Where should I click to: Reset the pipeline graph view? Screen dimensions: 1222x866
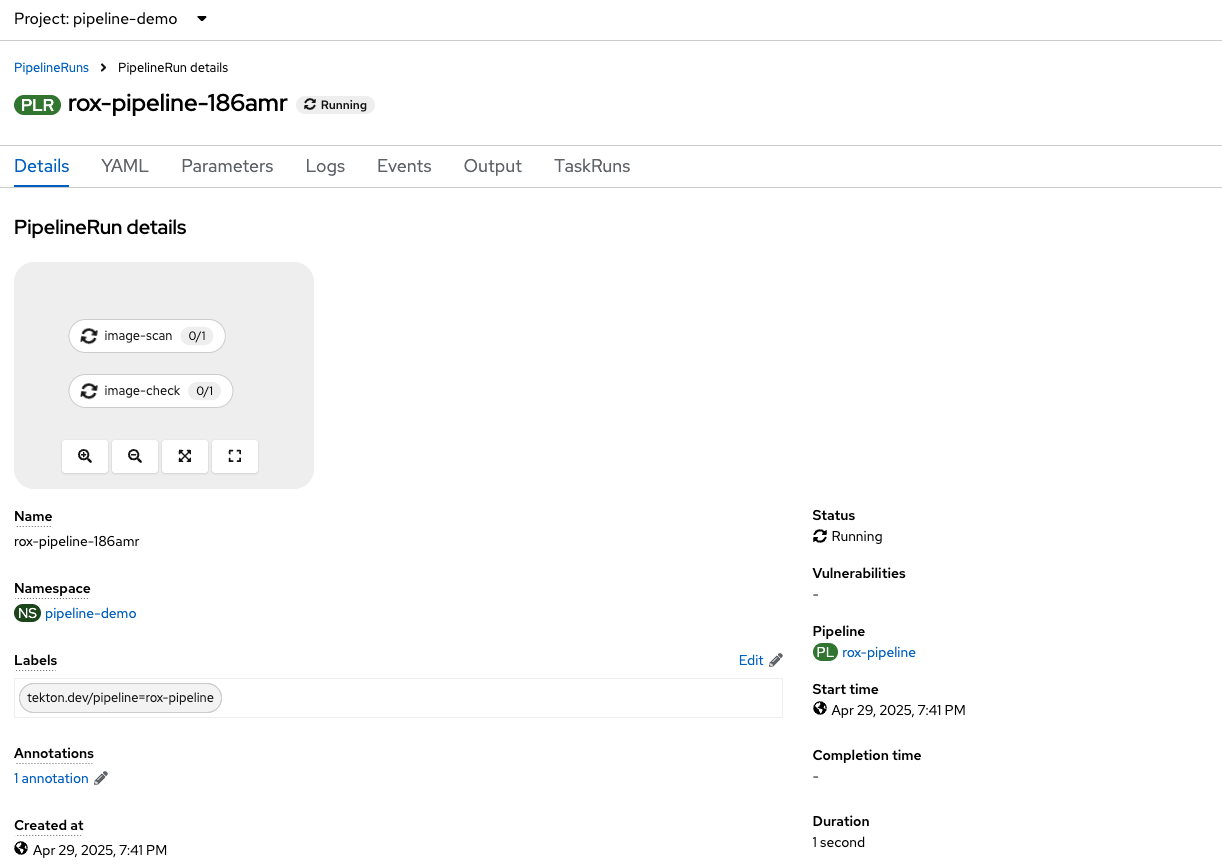(x=235, y=456)
